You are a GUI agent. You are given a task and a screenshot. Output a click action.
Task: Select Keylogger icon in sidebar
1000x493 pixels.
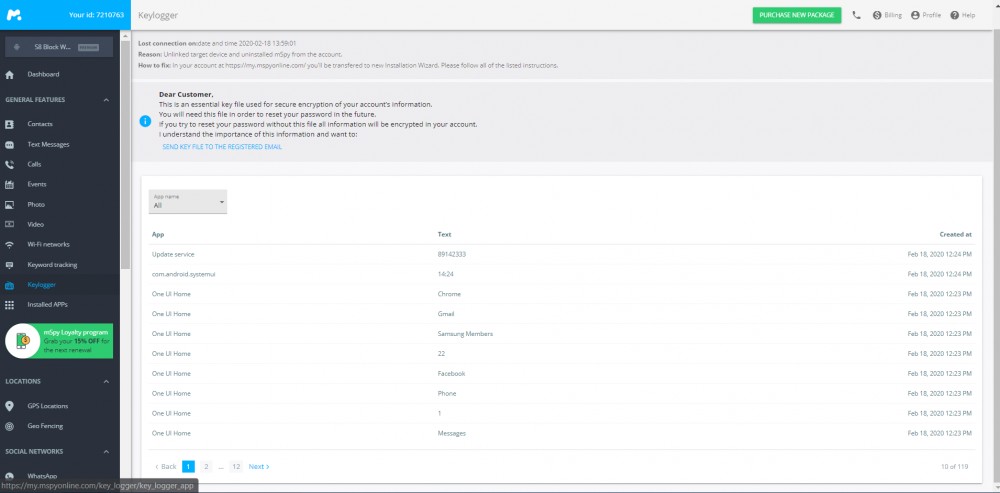pyautogui.click(x=10, y=285)
